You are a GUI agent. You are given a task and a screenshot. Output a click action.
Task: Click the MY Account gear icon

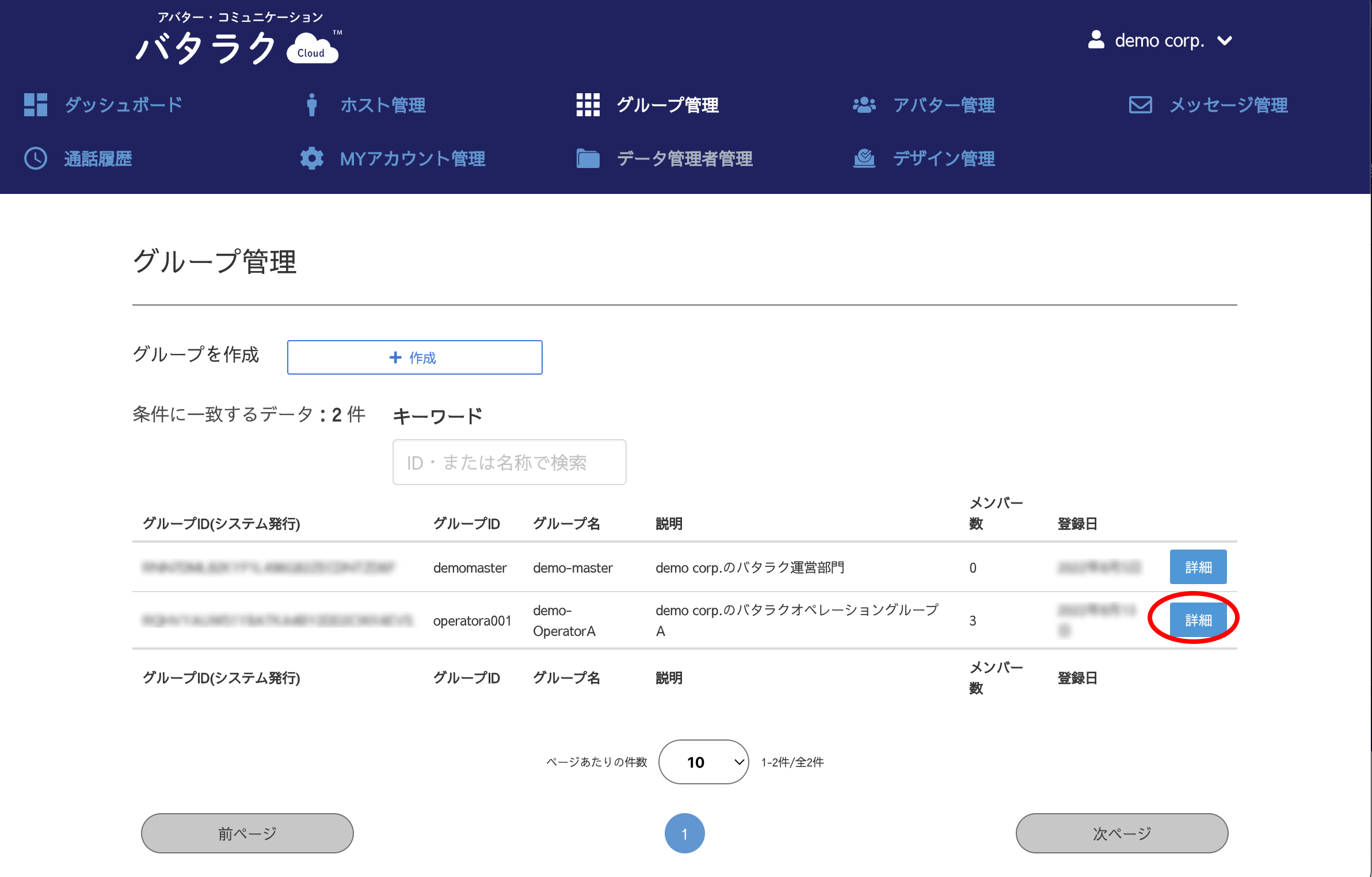coord(311,158)
